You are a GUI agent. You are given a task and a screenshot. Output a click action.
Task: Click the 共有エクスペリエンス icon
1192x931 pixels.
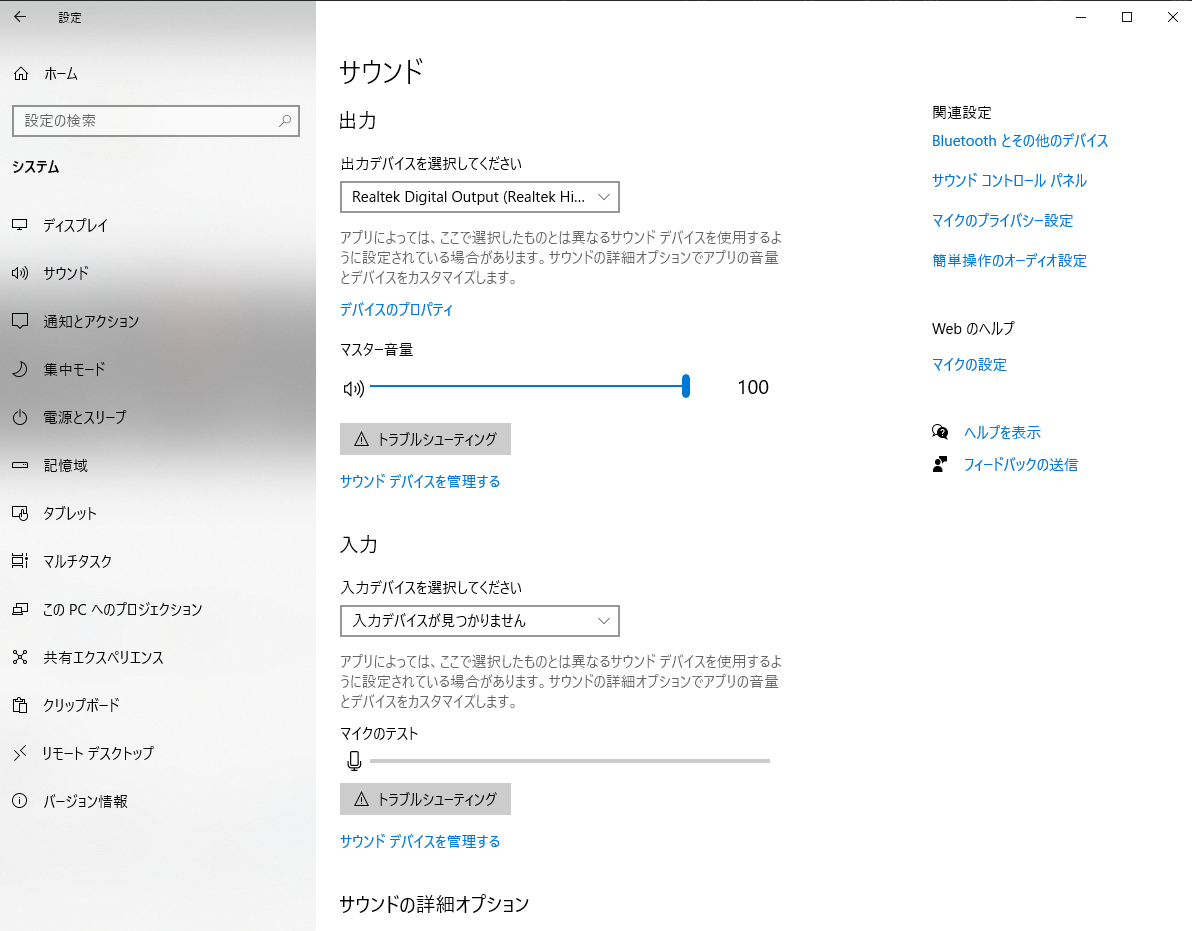(22, 657)
